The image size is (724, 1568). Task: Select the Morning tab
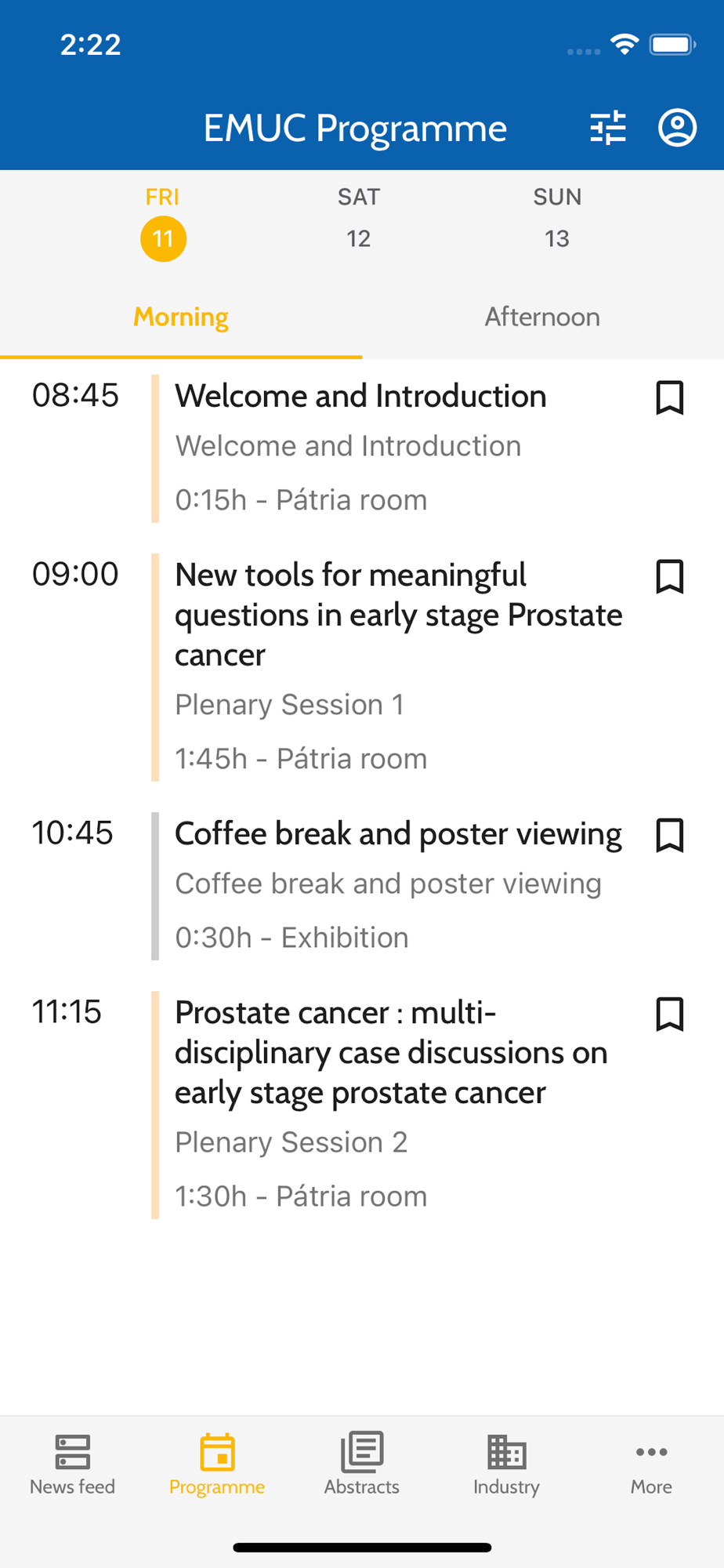pyautogui.click(x=181, y=317)
